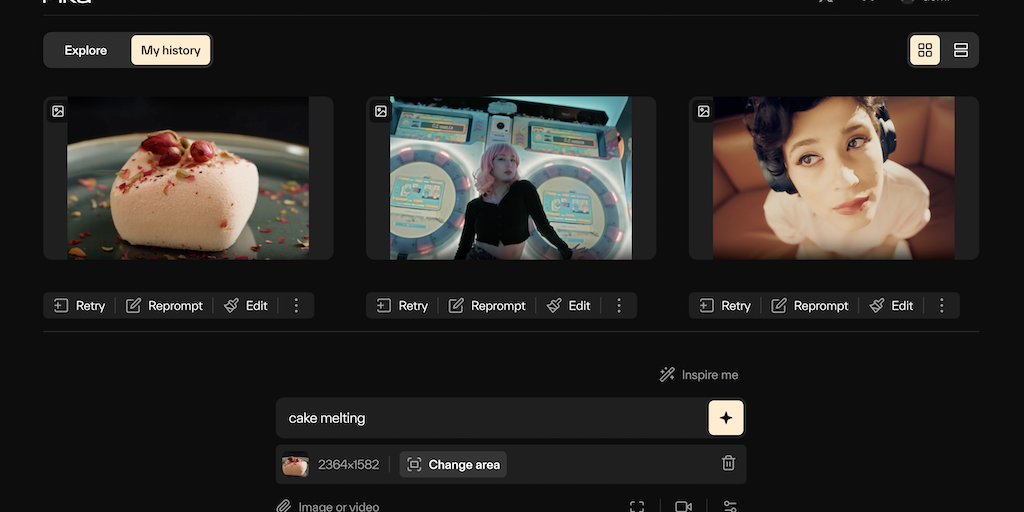
Task: Click Retry under the cake image
Action: (80, 306)
